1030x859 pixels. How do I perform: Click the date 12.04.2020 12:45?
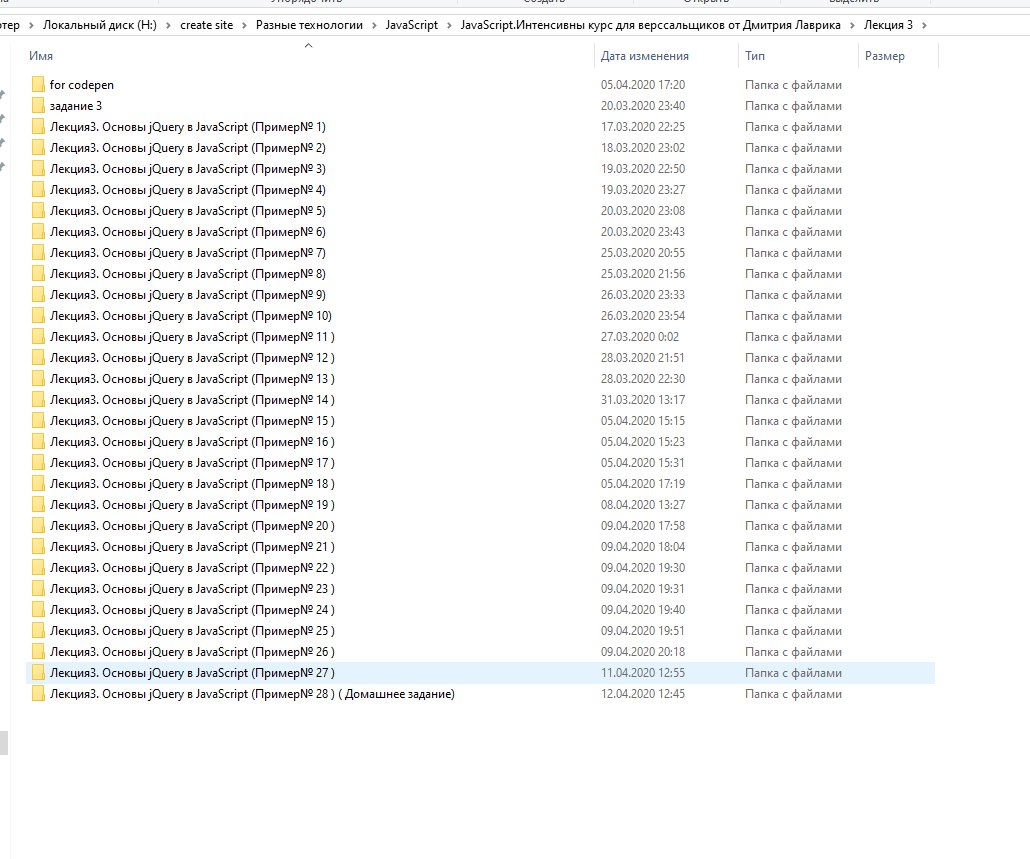(x=642, y=694)
